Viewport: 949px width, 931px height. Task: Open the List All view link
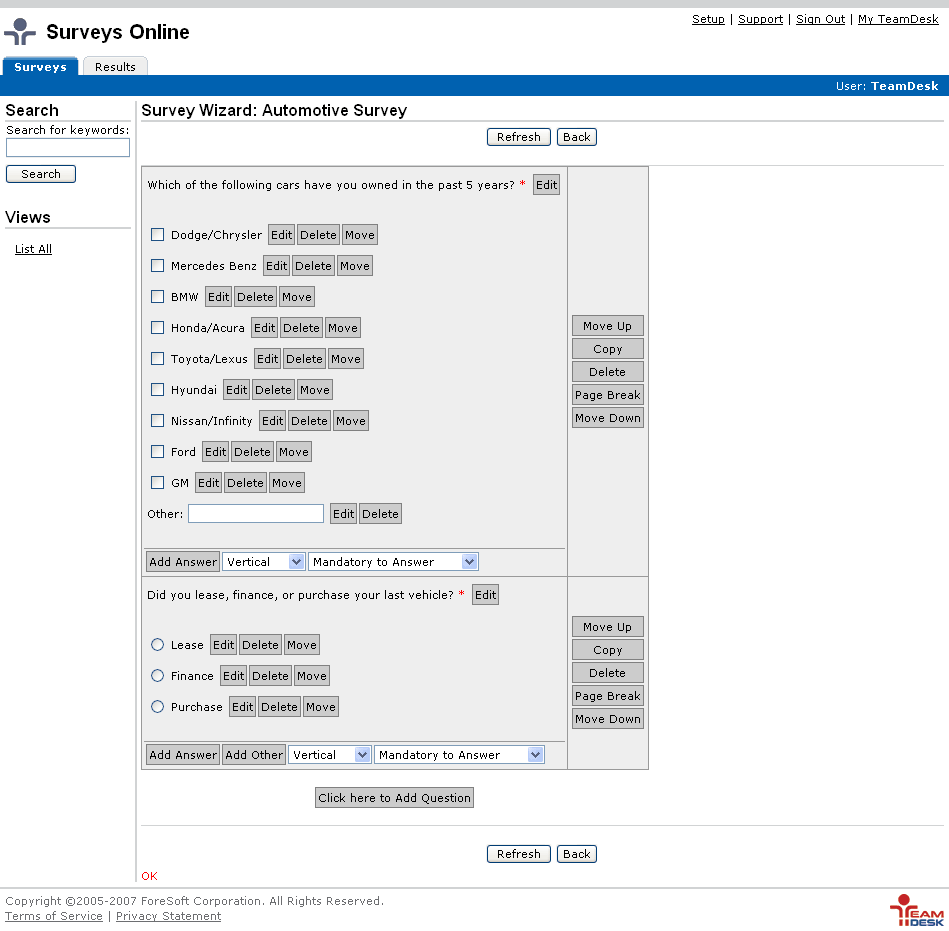point(33,249)
